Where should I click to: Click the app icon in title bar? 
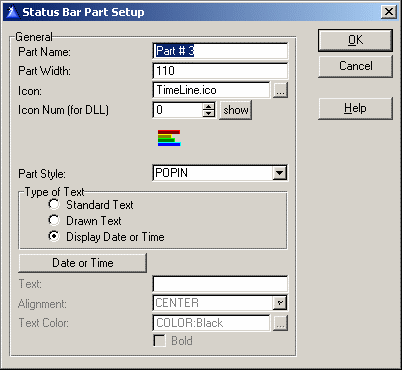[x=13, y=12]
